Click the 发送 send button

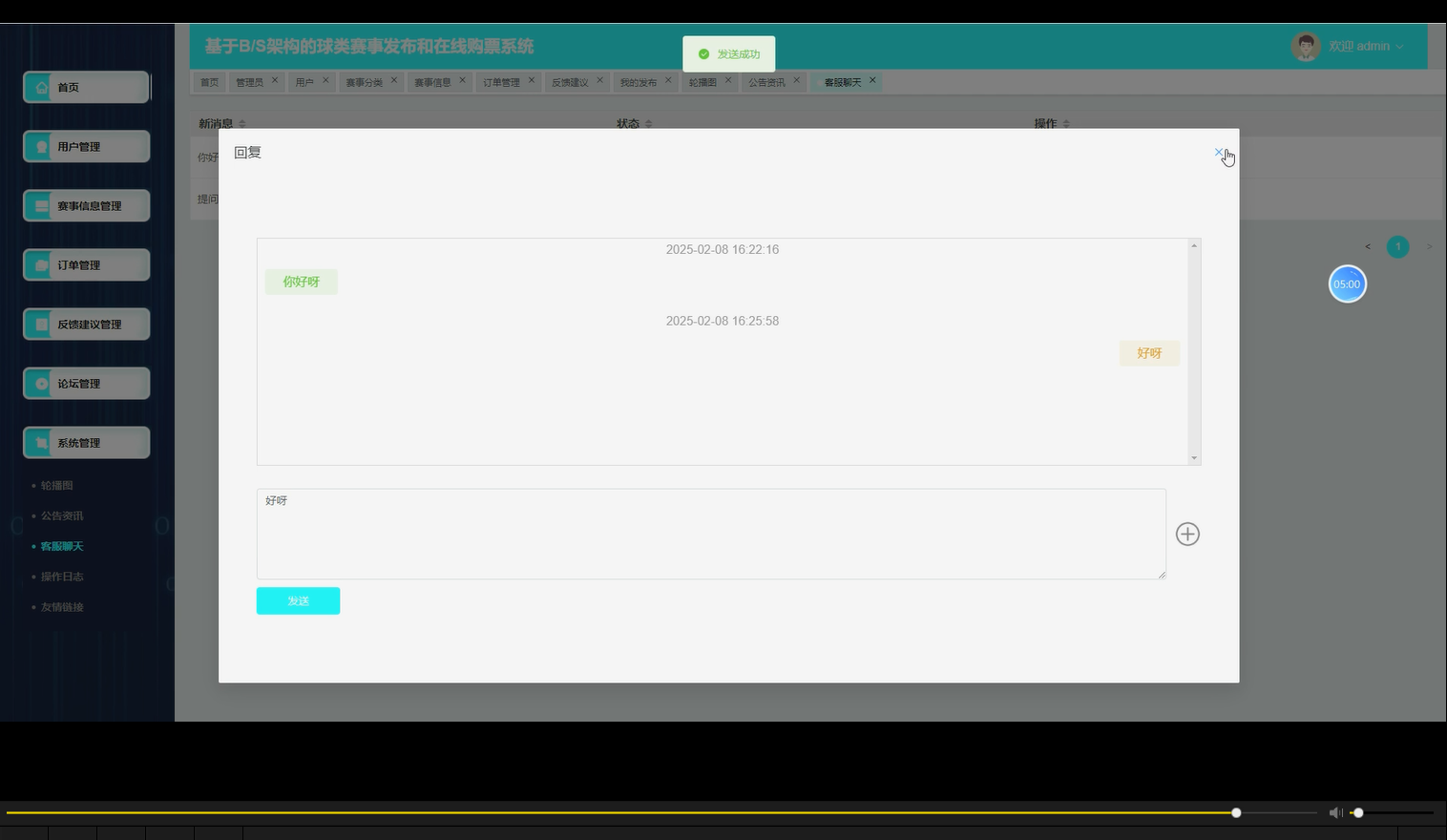pyautogui.click(x=298, y=600)
